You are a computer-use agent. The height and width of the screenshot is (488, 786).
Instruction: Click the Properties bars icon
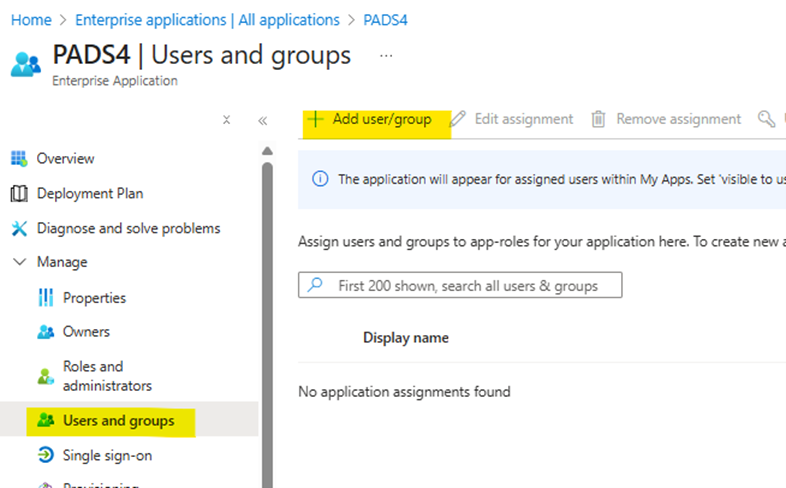tap(46, 298)
